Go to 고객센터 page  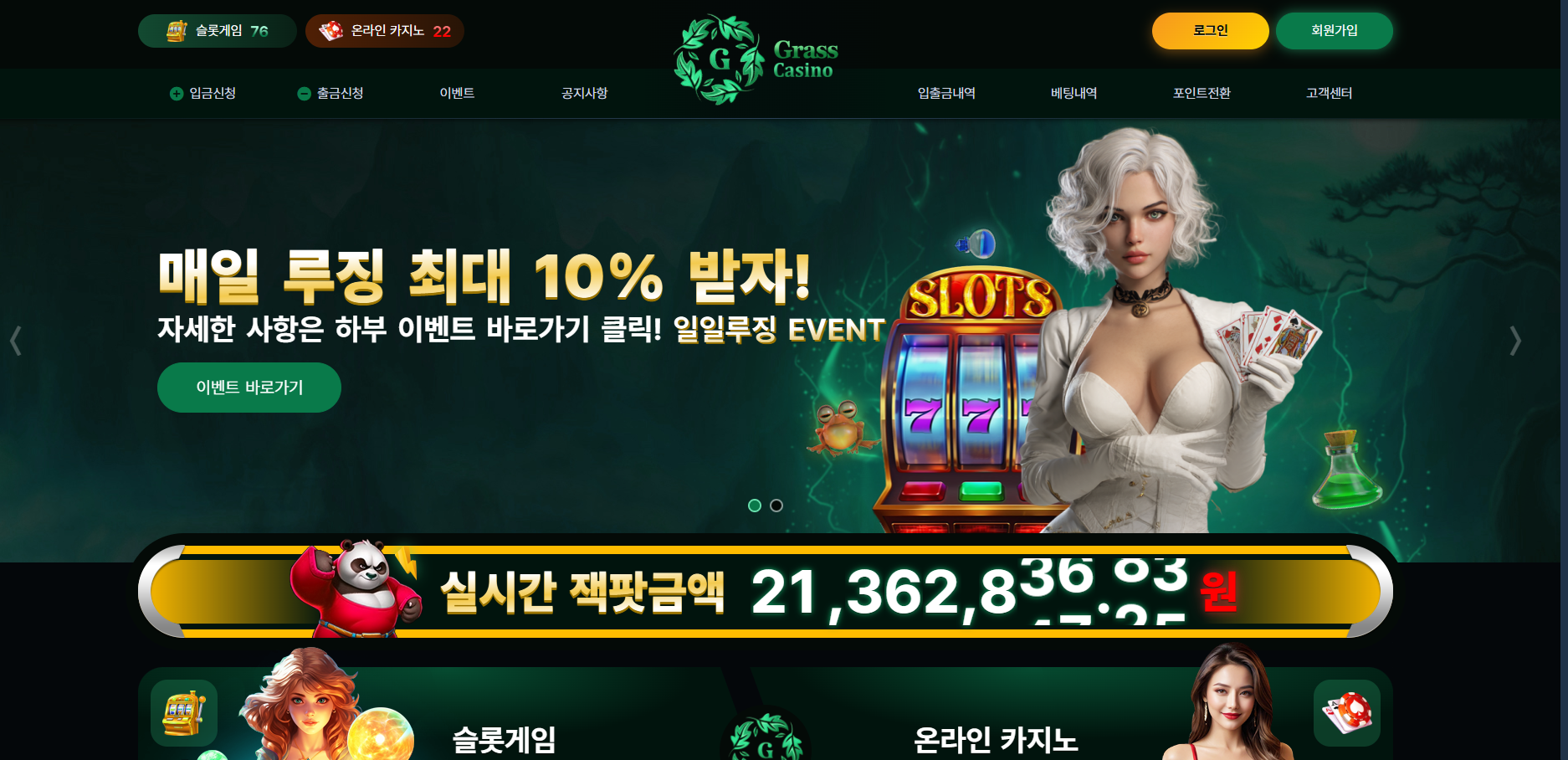point(1329,93)
